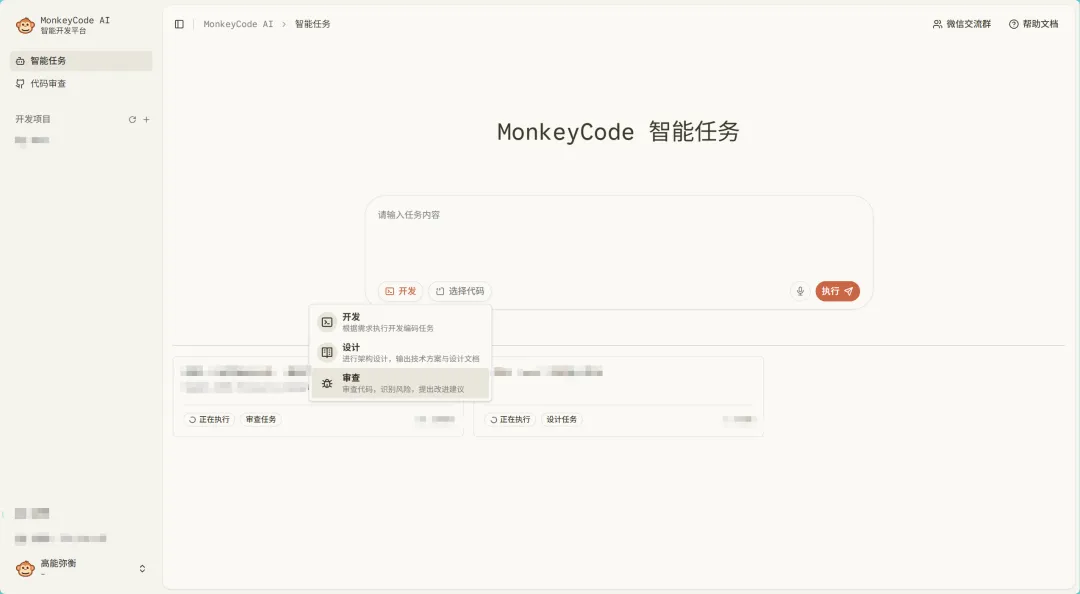Select 审查 from the mode menu

tap(400, 383)
